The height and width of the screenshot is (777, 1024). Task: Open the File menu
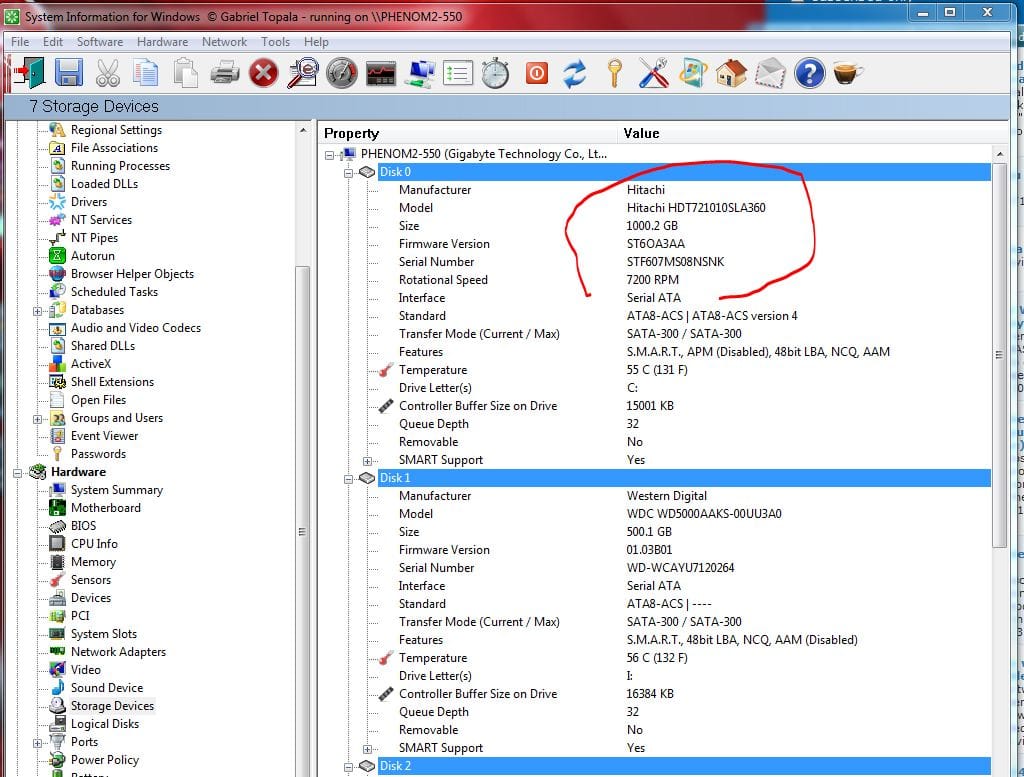pyautogui.click(x=20, y=42)
